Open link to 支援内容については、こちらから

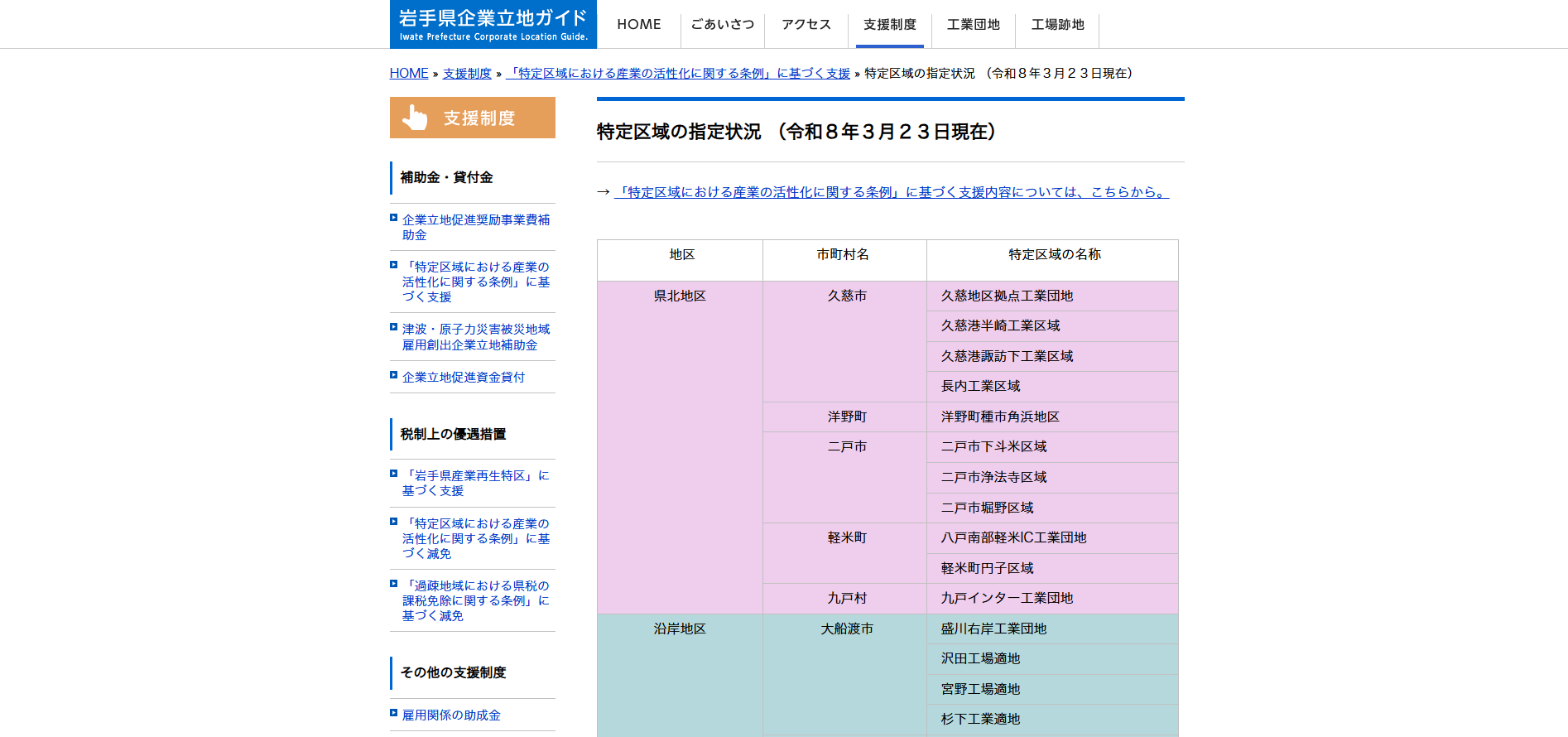coord(892,192)
